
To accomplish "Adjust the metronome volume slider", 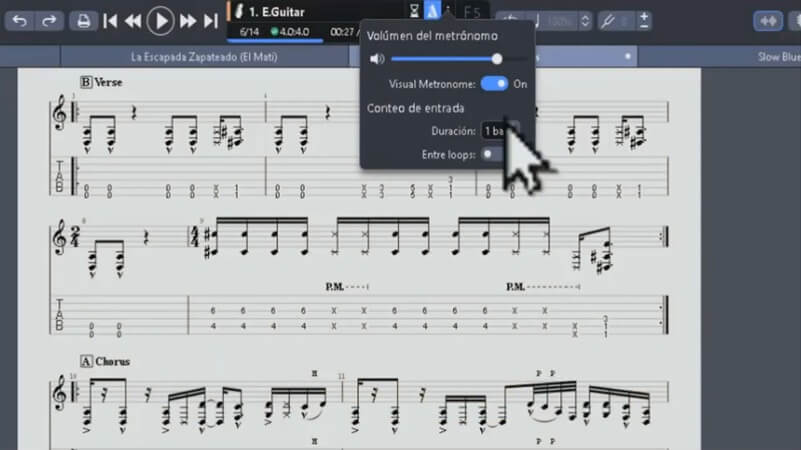I will (457, 59).
